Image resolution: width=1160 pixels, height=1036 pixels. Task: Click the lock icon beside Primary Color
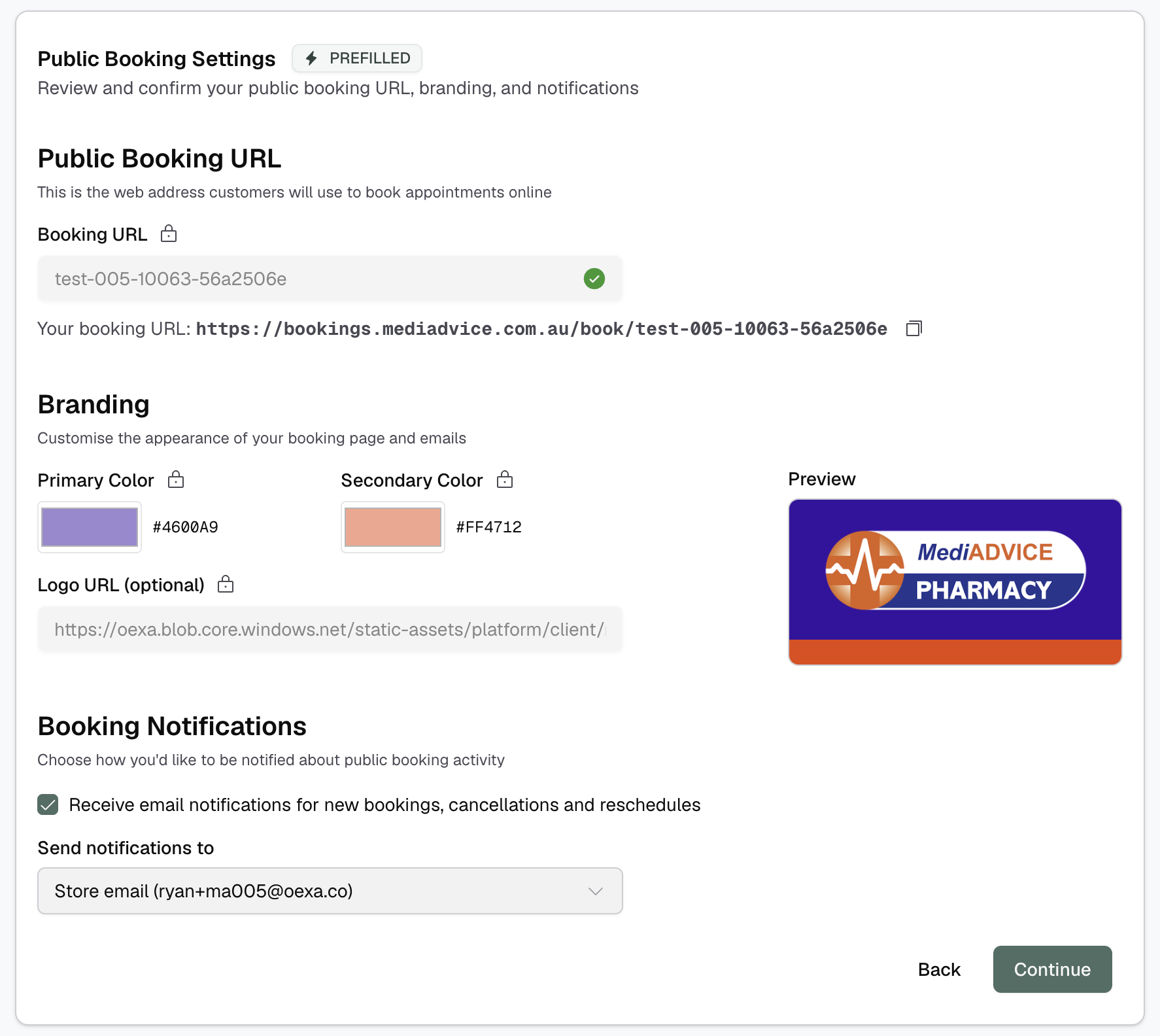click(x=175, y=479)
